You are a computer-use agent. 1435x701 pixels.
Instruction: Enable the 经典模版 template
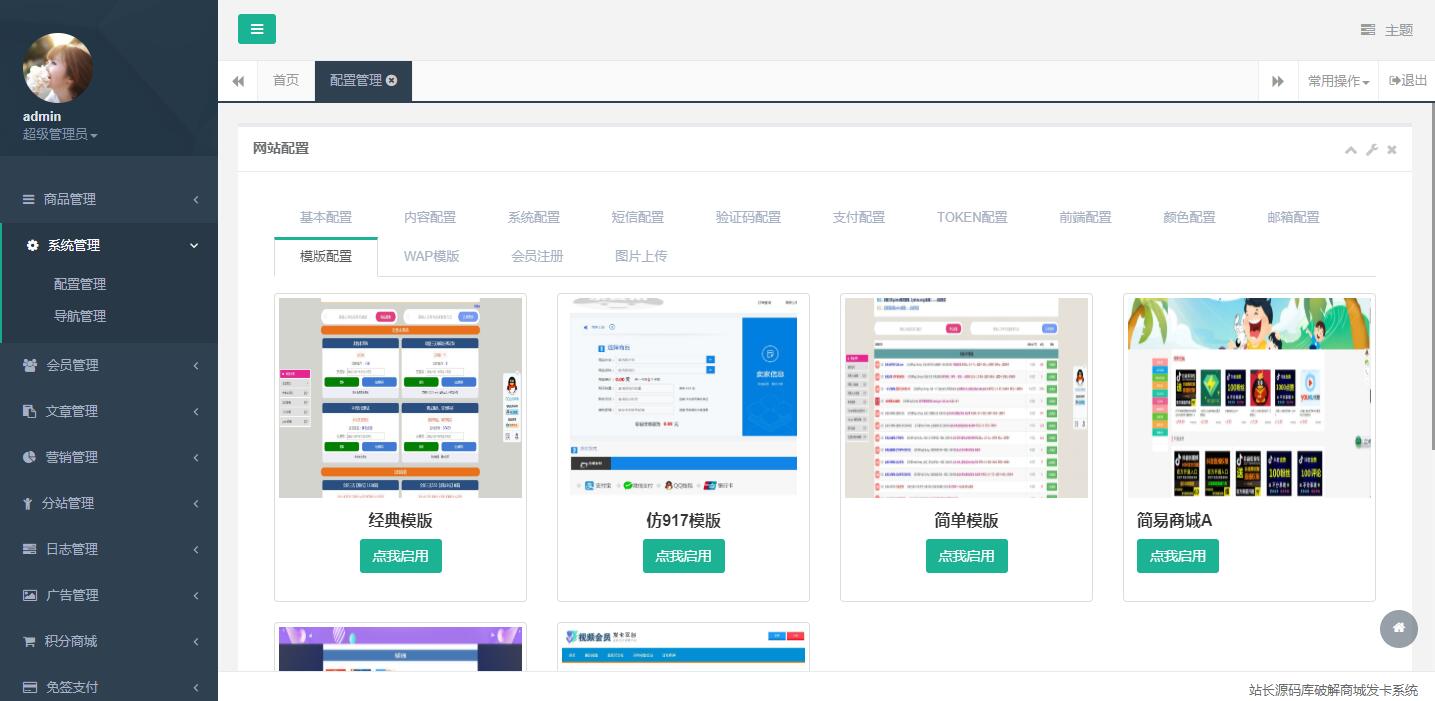click(400, 556)
